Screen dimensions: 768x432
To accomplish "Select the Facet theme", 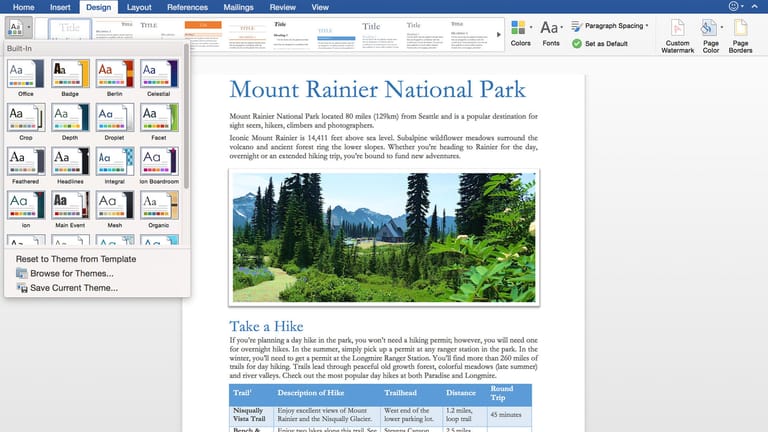I will click(159, 121).
